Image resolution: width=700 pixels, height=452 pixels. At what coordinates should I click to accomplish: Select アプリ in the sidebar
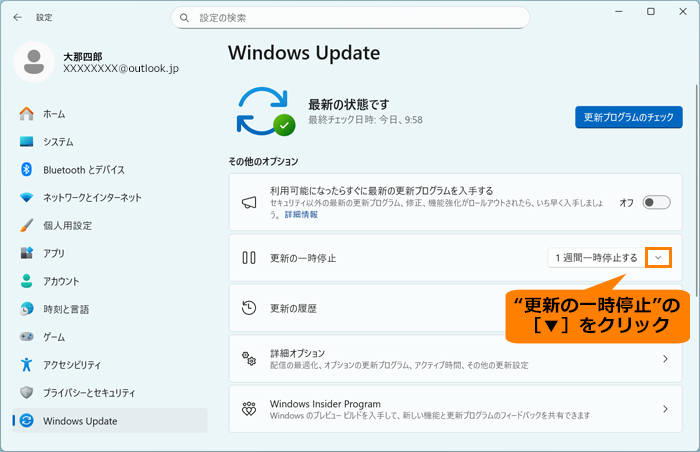[110, 253]
